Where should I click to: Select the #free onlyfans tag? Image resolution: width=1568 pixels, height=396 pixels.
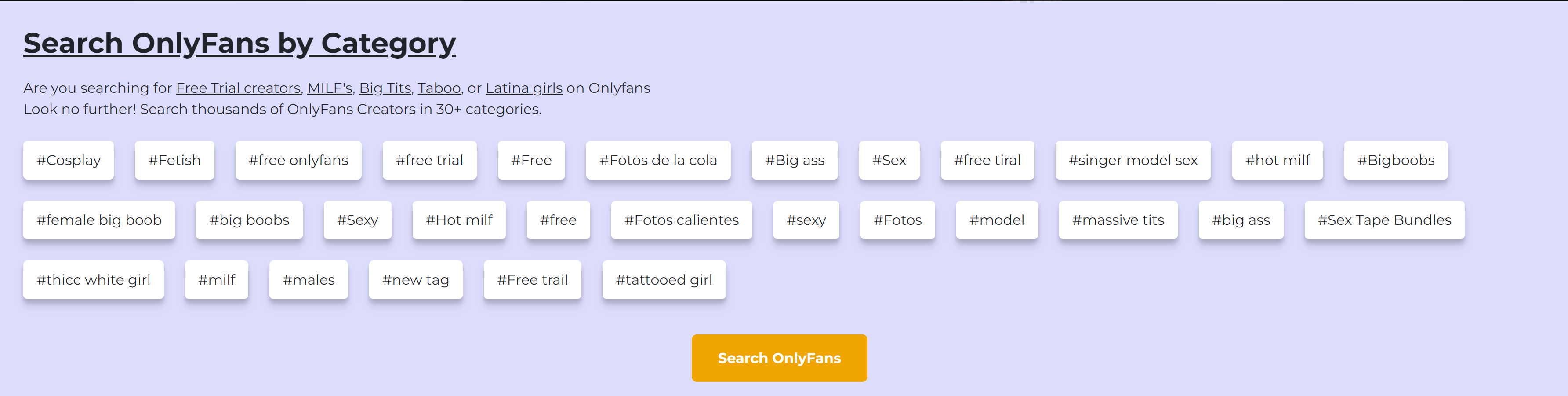pos(298,160)
